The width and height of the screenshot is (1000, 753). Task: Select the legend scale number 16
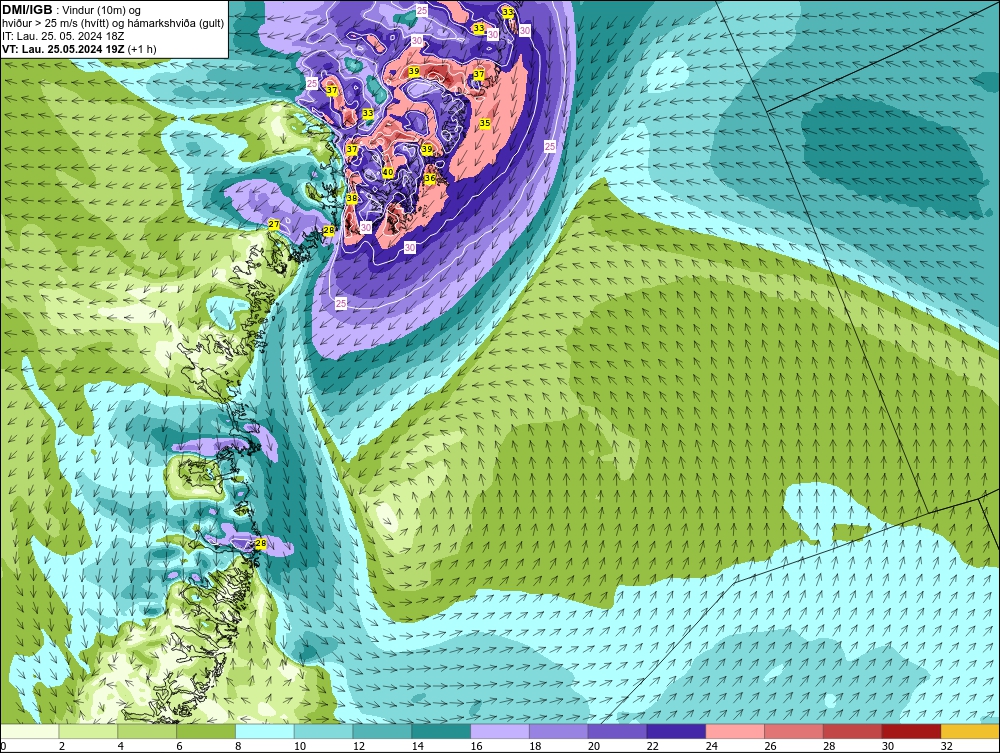point(476,746)
